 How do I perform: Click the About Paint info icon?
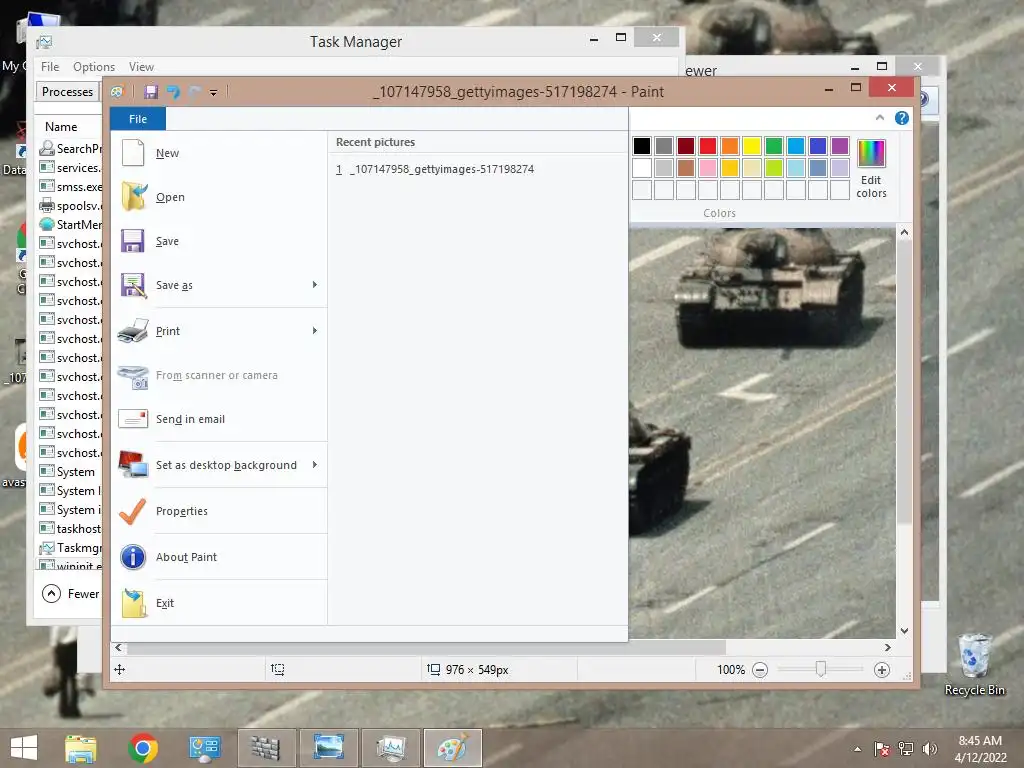tap(133, 557)
